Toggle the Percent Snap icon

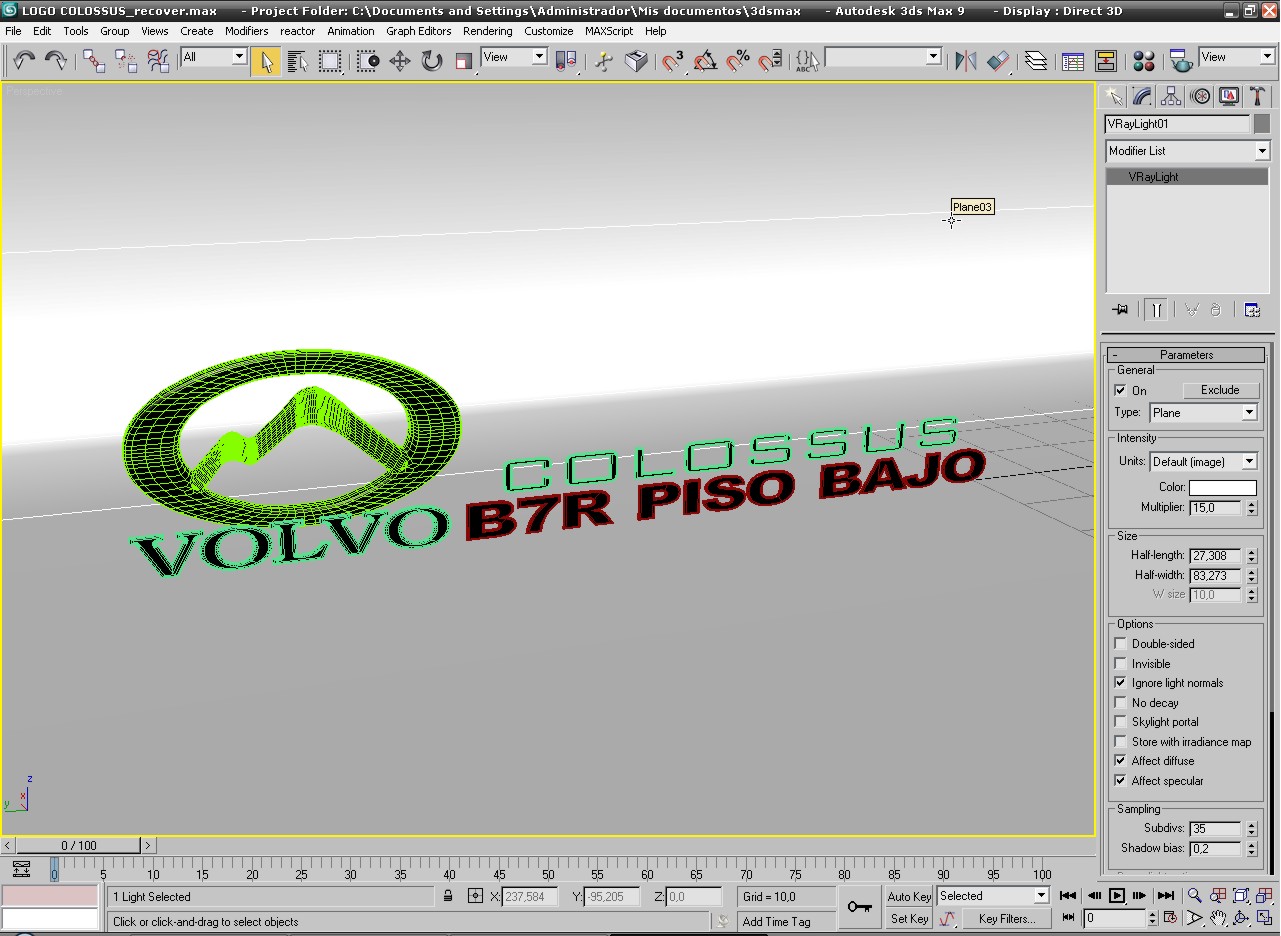pyautogui.click(x=738, y=61)
